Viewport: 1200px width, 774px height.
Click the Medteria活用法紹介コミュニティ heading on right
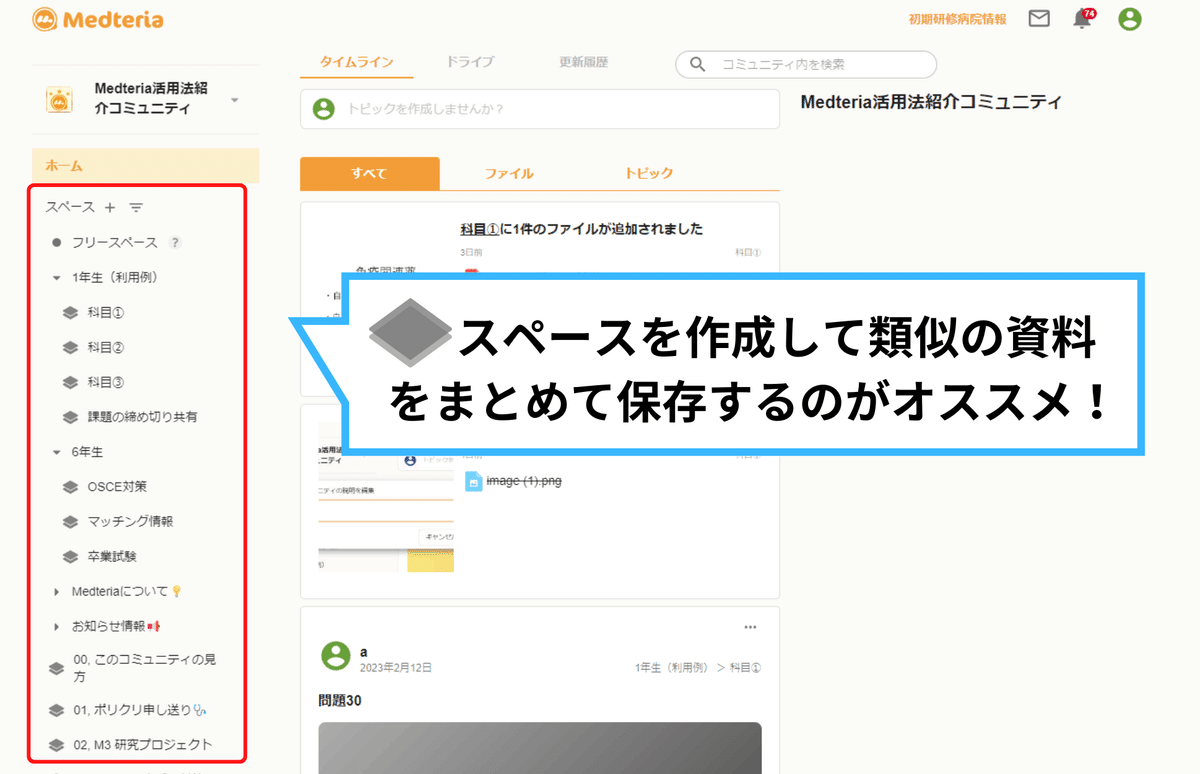(x=931, y=102)
